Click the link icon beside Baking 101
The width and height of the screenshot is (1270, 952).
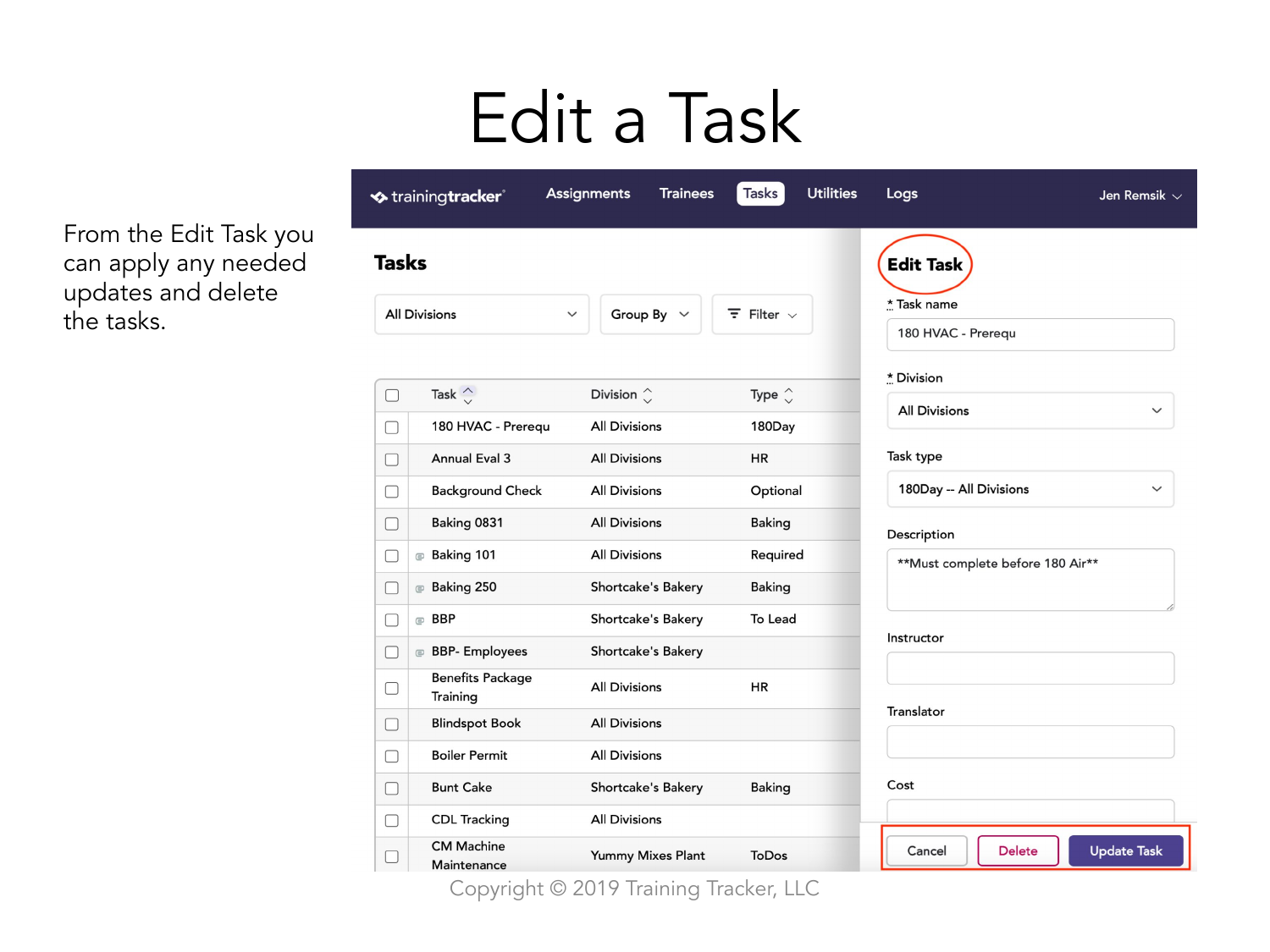420,556
